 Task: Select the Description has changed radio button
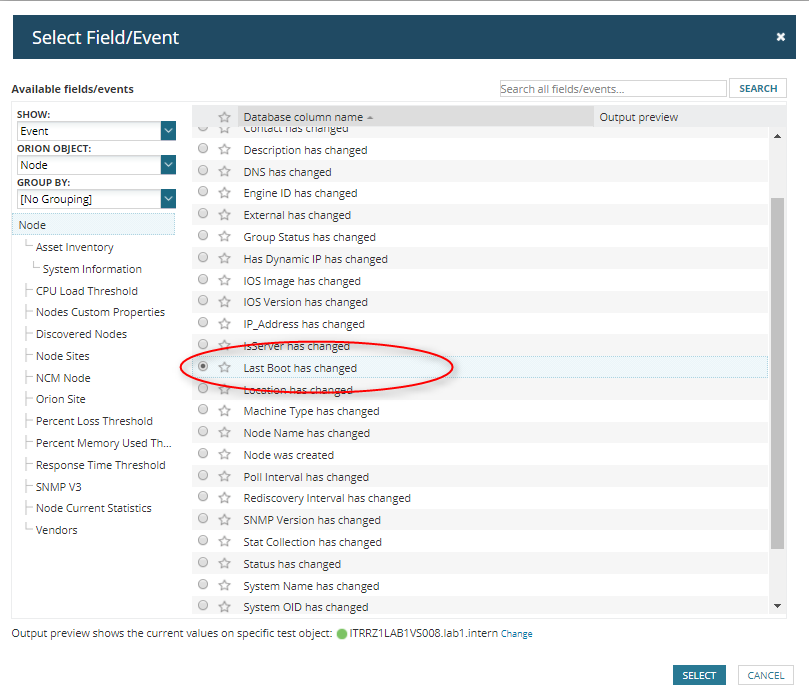(x=203, y=149)
